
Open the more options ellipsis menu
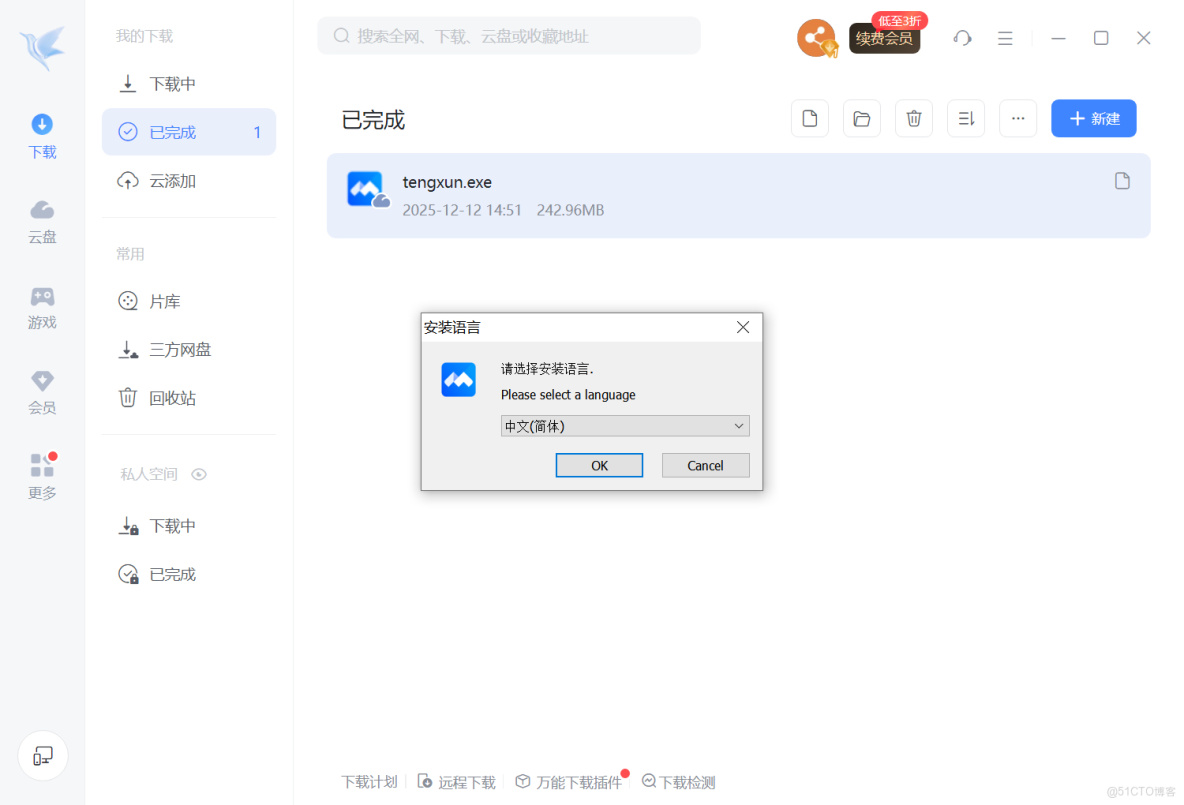tap(1017, 118)
